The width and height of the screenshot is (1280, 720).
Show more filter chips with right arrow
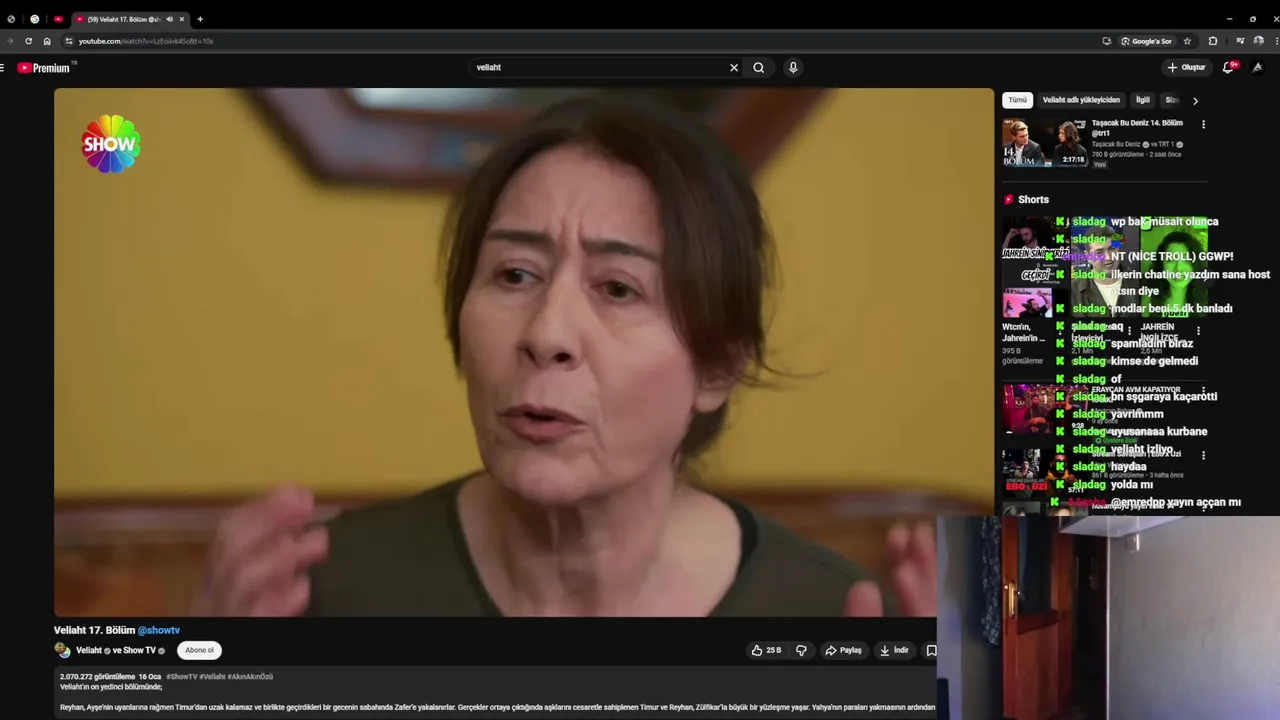point(1195,101)
